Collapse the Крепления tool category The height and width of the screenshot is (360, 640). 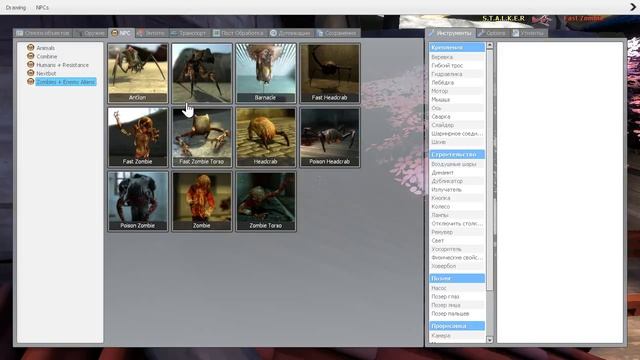tap(457, 47)
